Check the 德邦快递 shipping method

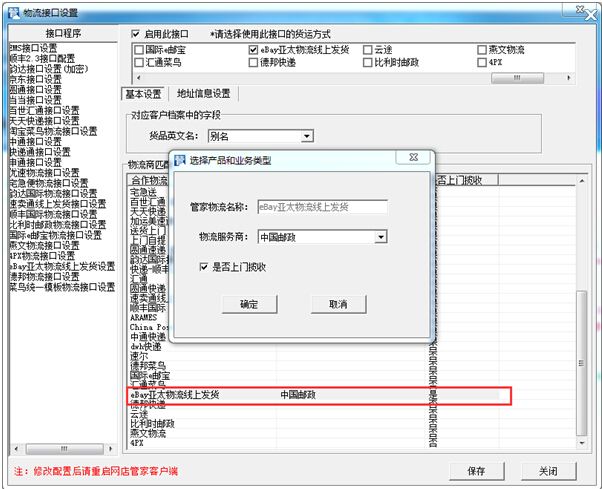(x=253, y=62)
